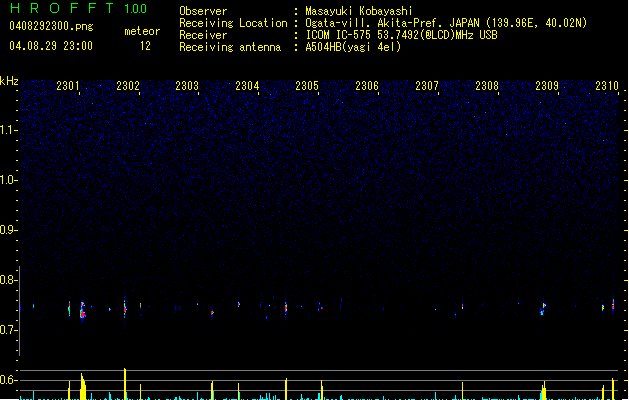Click the 'Observer' field label

[x=203, y=11]
